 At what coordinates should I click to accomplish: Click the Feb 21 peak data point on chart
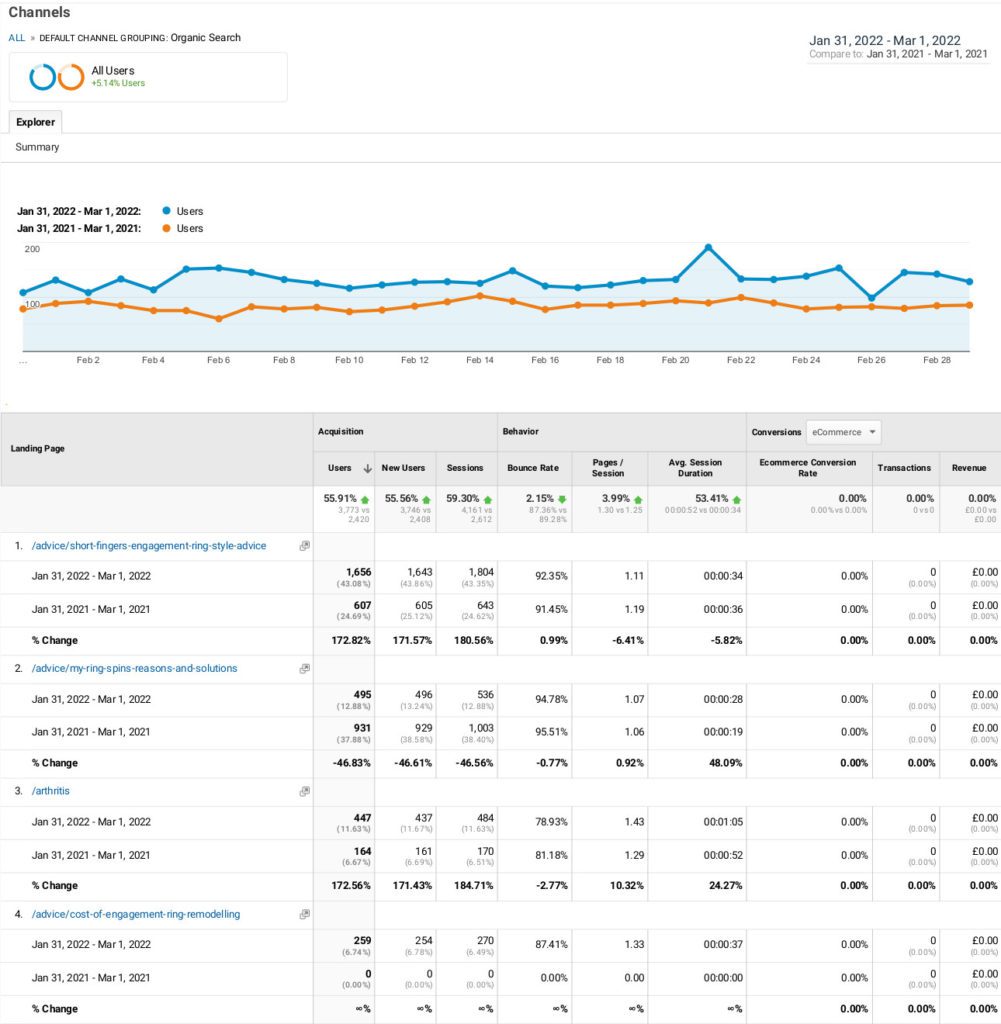708,247
